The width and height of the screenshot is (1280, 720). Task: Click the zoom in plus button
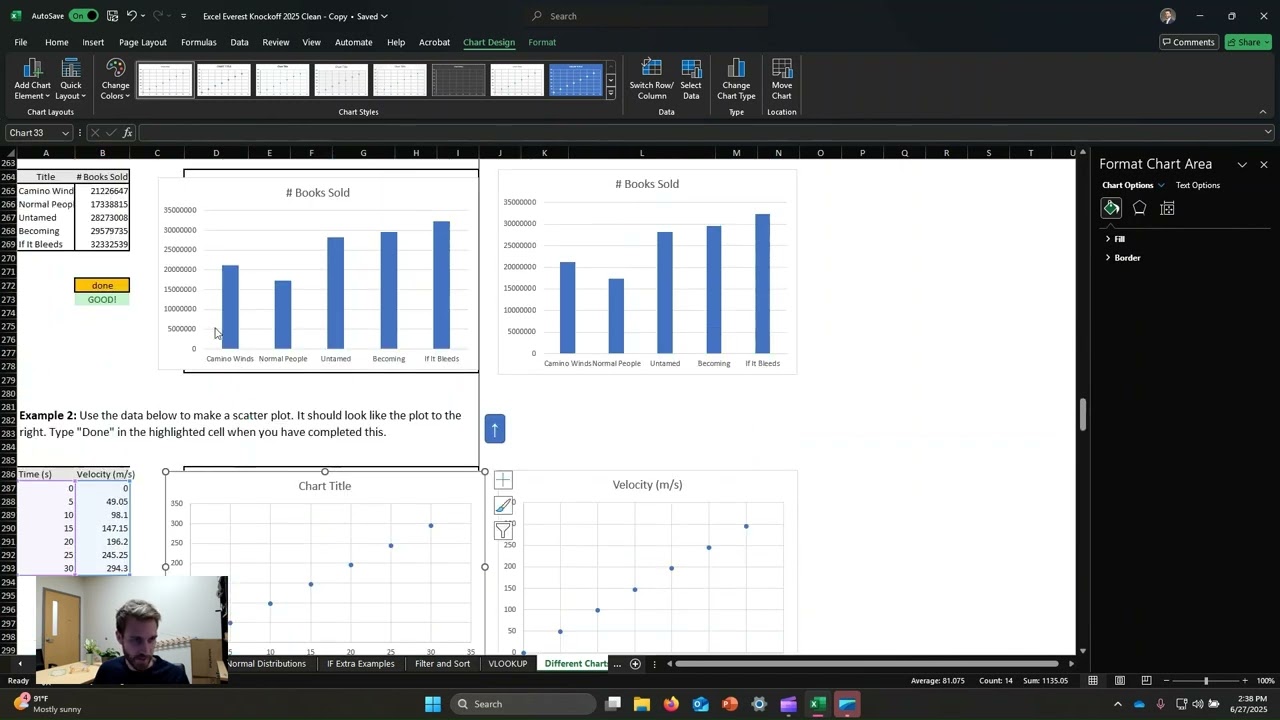pos(1245,681)
